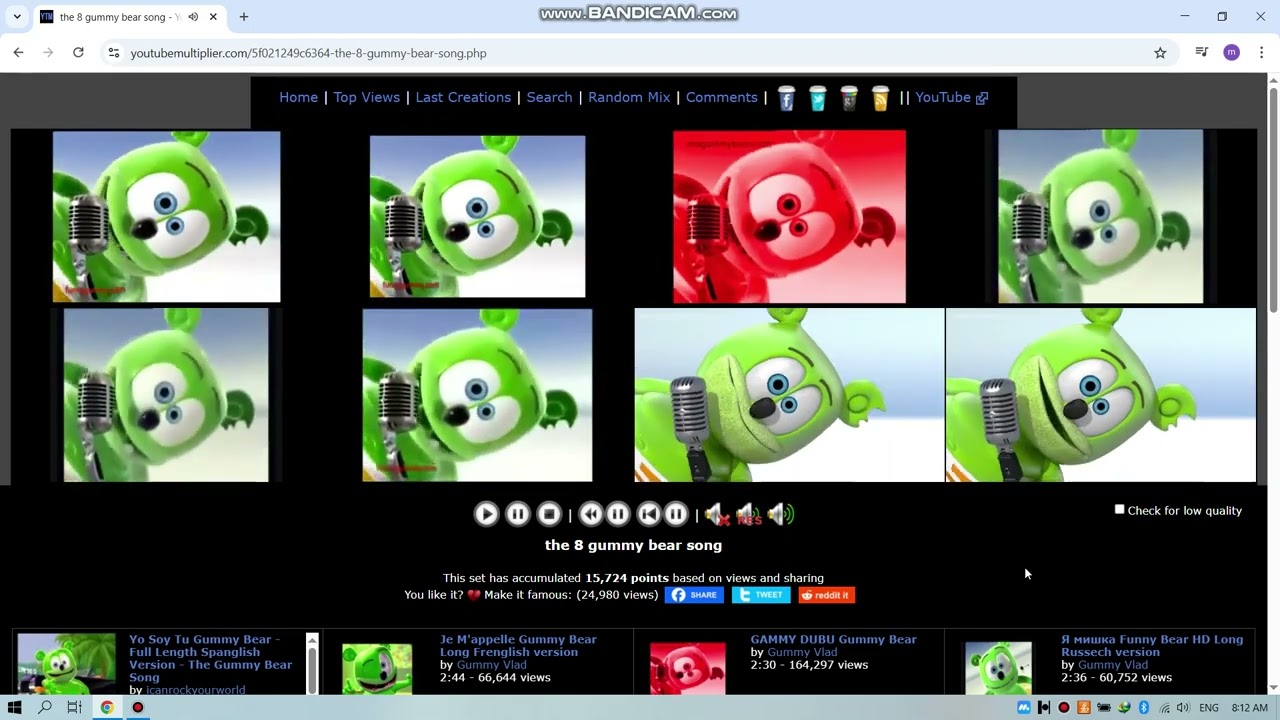Open the 8:12 AM clock
1280x720 pixels.
1250,708
